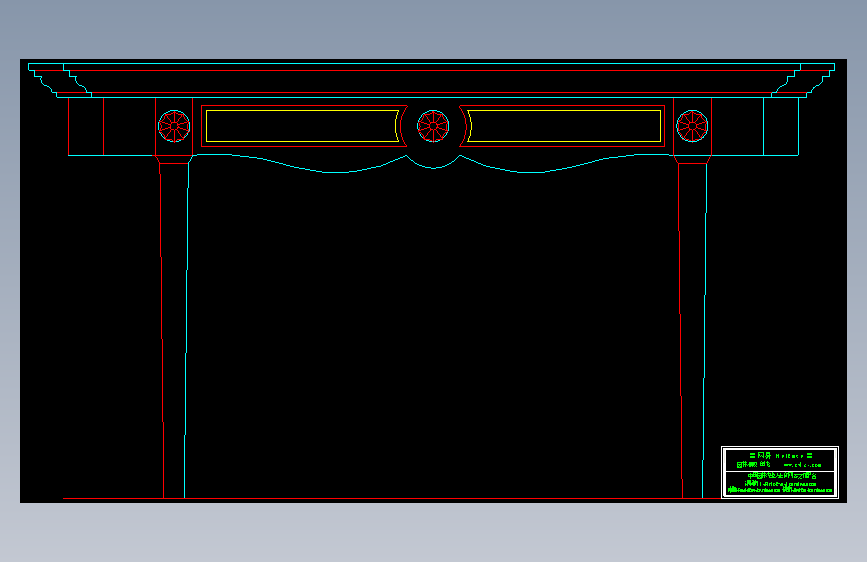Click inside the right yellow-outlined panel

click(x=564, y=126)
